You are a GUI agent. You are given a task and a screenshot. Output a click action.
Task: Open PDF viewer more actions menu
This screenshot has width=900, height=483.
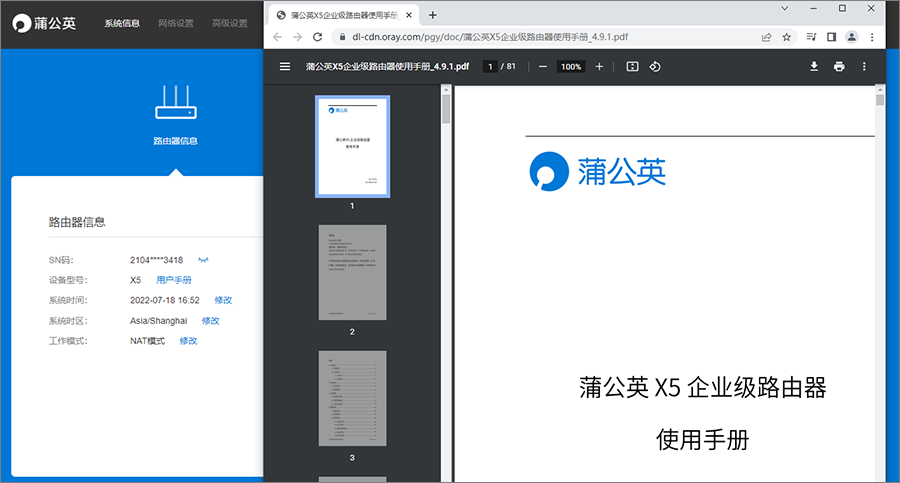864,67
